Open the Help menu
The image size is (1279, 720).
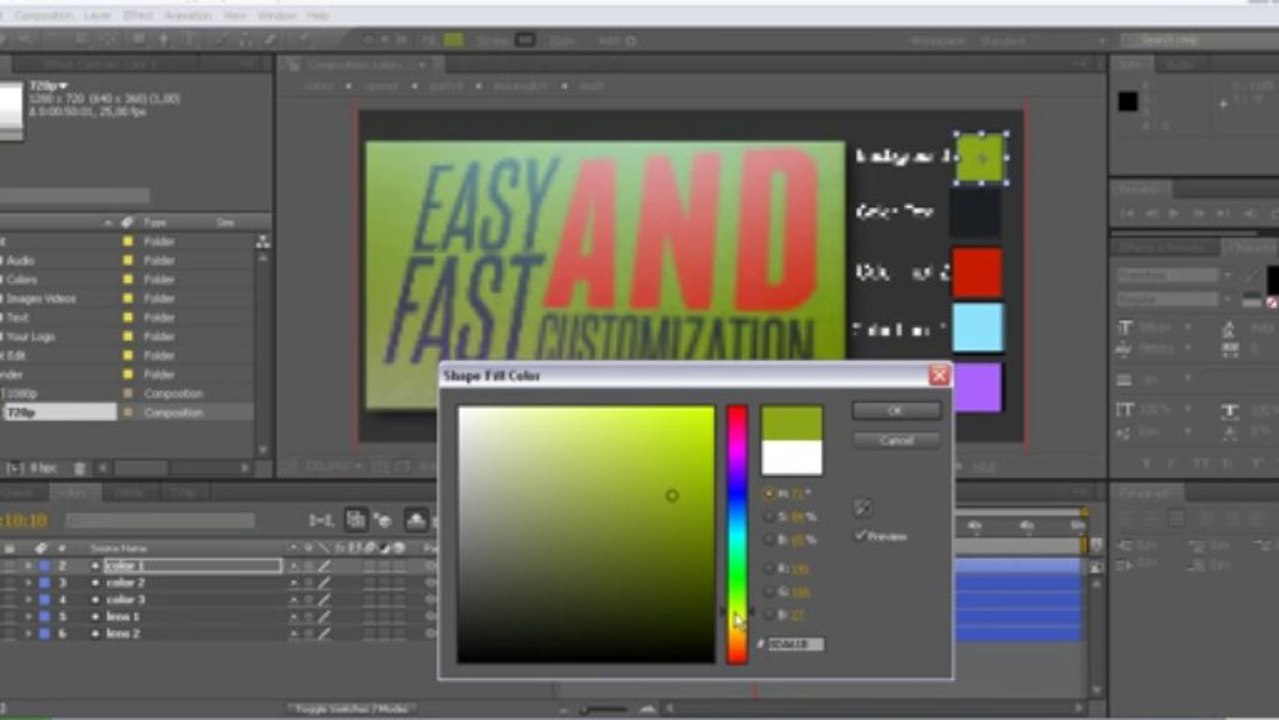[x=318, y=16]
